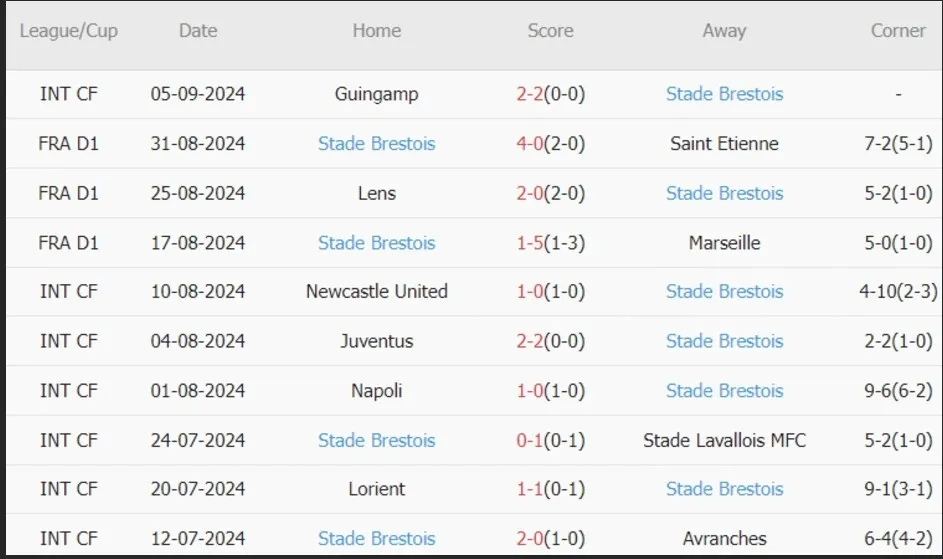Select Stade Brestois link in Lorient row
The width and height of the screenshot is (943, 559).
click(x=724, y=489)
